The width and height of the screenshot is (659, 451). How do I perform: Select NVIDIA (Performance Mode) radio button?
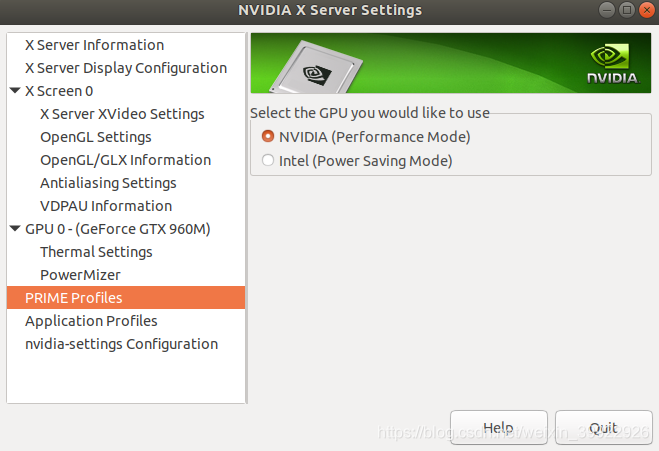coord(268,137)
